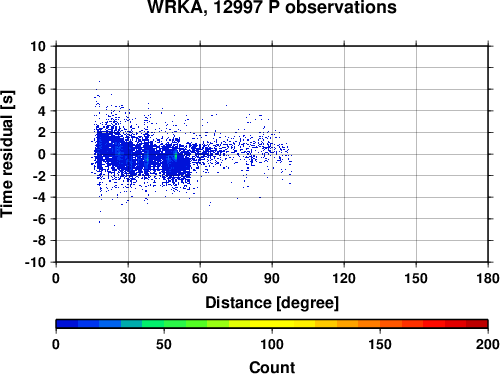Click the x-axis tick label 90
This screenshot has height=374, width=500.
coord(272,278)
